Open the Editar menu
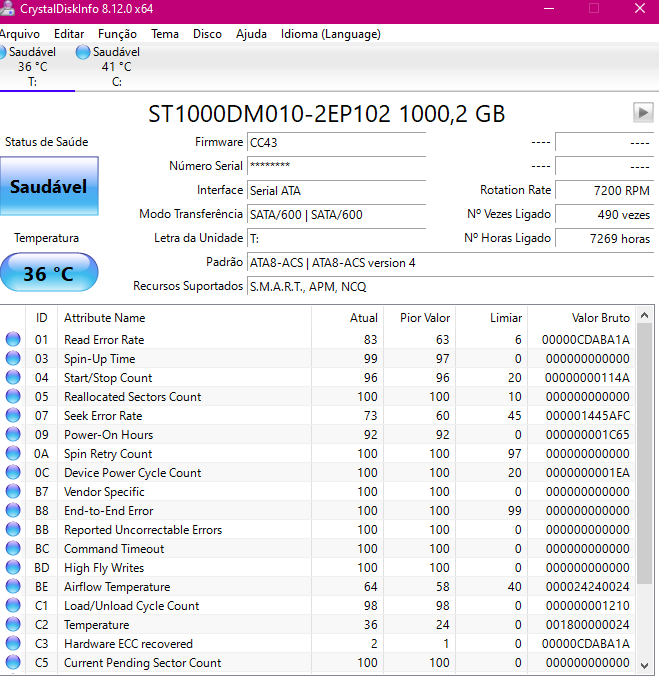The width and height of the screenshot is (659, 684). [69, 34]
